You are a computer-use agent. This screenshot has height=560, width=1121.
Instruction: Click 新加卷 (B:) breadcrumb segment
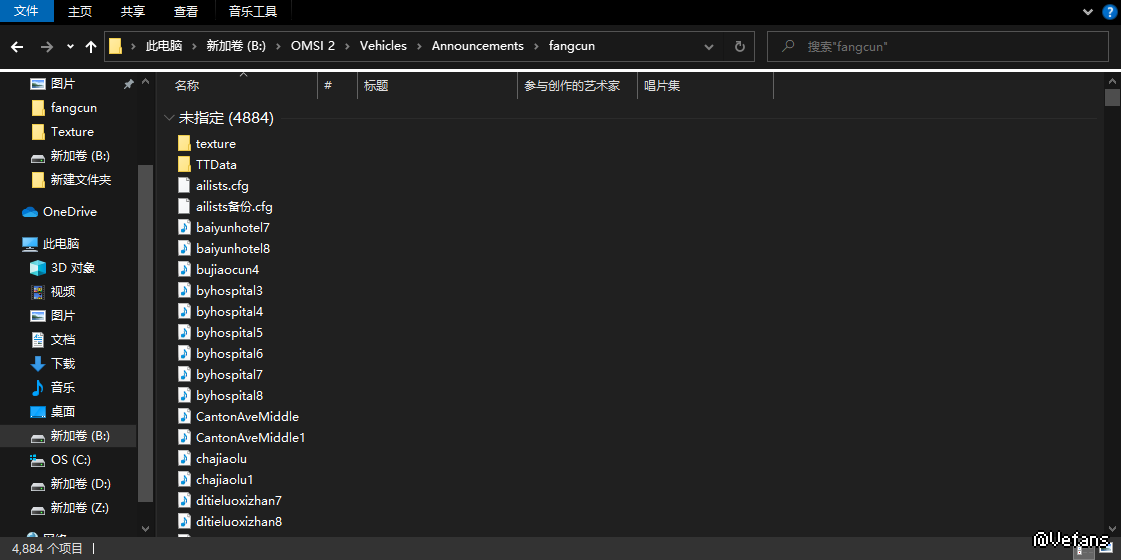[x=236, y=46]
